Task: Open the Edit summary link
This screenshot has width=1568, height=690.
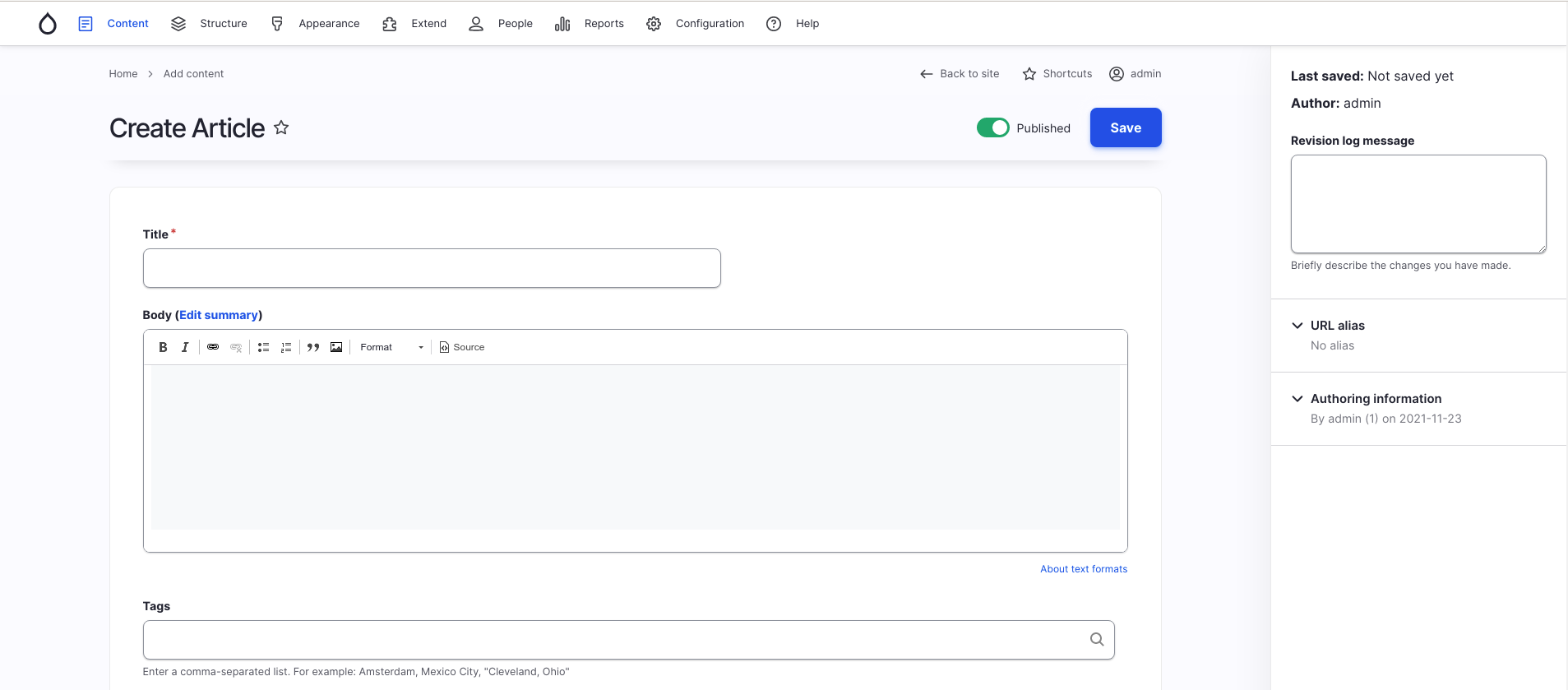Action: pos(219,315)
